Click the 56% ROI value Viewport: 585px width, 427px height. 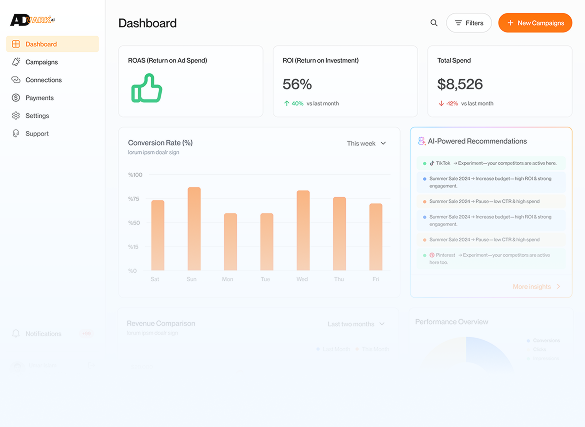point(297,84)
